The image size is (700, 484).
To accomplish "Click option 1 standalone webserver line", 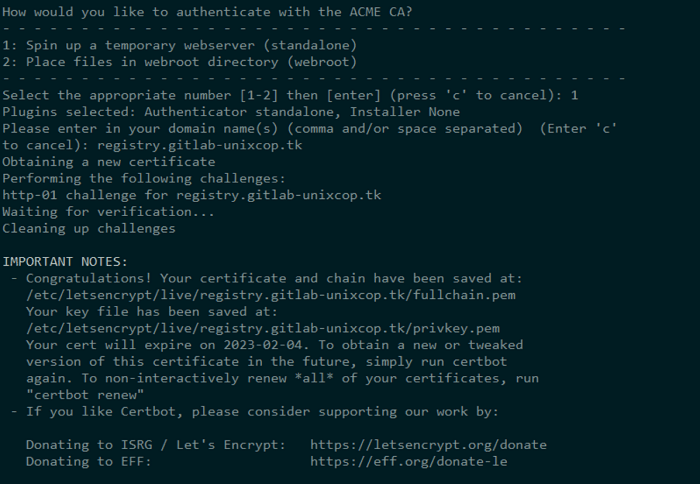I will [x=179, y=46].
